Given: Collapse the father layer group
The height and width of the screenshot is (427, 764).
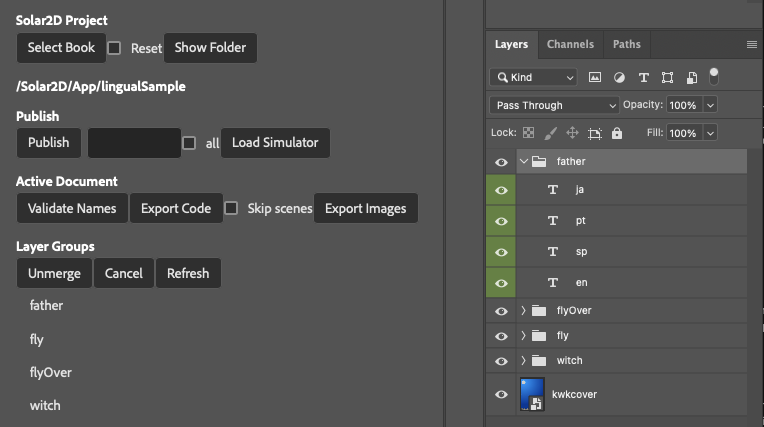Looking at the screenshot, I should click(524, 161).
